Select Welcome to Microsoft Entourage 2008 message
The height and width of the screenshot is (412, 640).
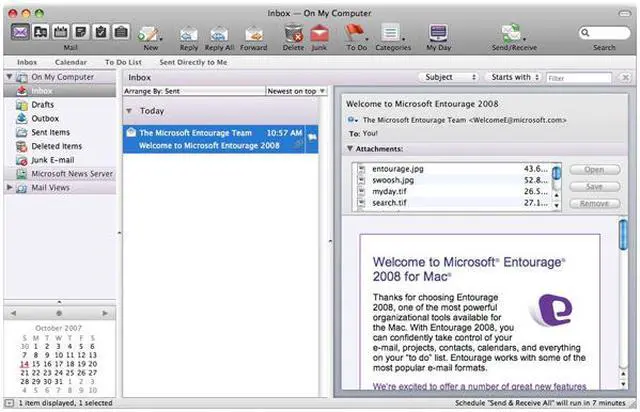coord(214,139)
